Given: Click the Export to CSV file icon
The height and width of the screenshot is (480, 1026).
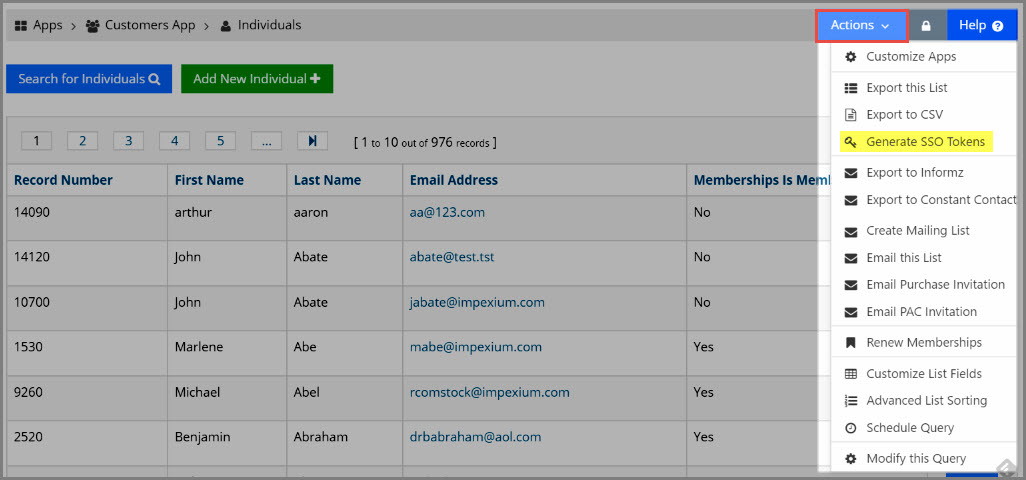Looking at the screenshot, I should [851, 114].
